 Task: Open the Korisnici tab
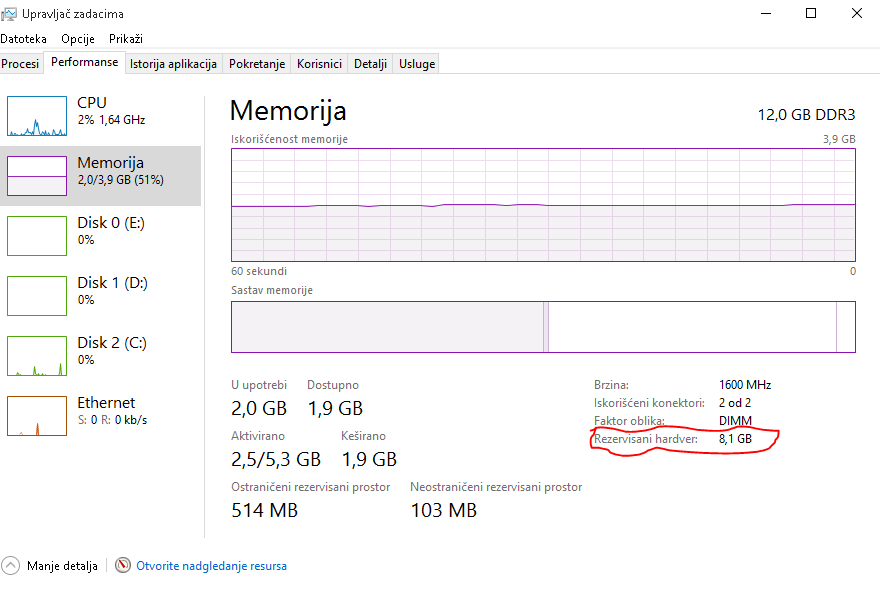(x=319, y=63)
